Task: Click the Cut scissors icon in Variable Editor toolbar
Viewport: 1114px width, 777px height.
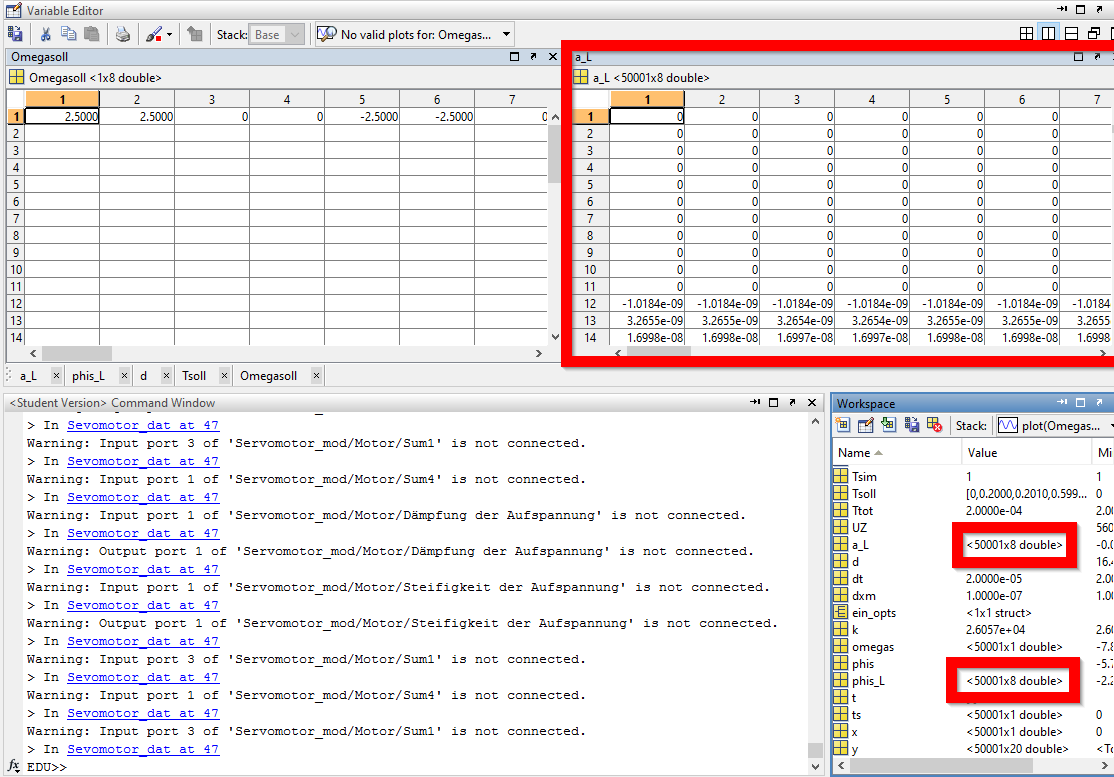Action: point(46,34)
